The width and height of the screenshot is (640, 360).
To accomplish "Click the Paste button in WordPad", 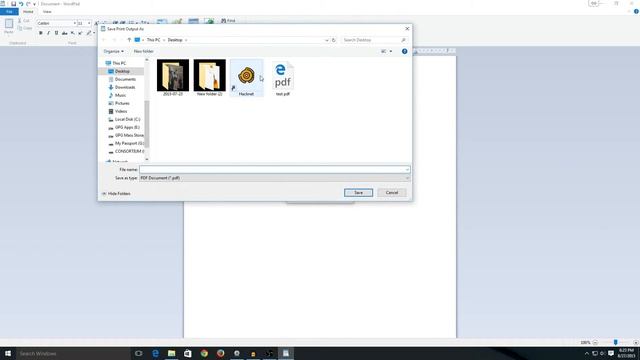I will coord(9,27).
